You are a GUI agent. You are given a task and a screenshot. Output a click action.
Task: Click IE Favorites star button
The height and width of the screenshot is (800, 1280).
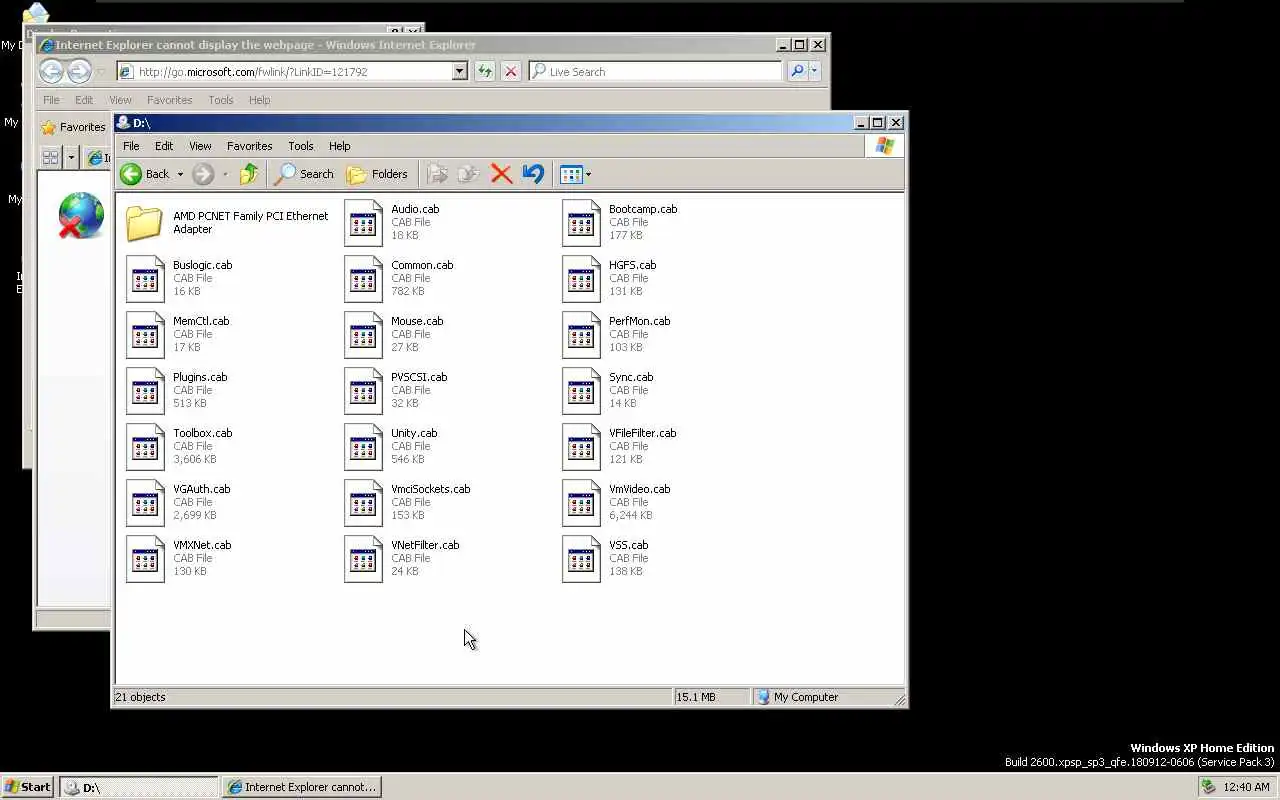coord(73,127)
